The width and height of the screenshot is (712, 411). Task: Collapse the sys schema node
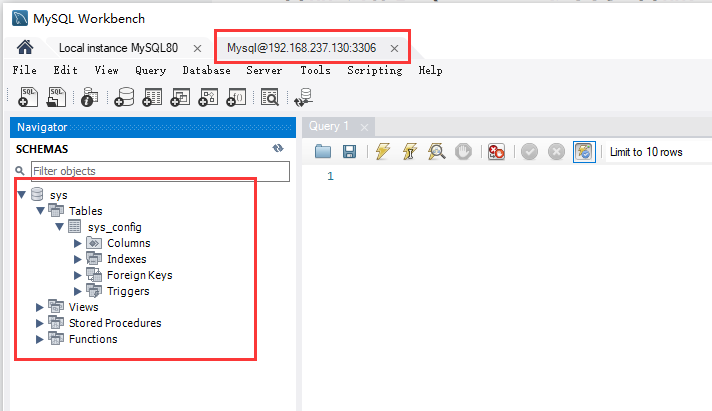(x=21, y=195)
